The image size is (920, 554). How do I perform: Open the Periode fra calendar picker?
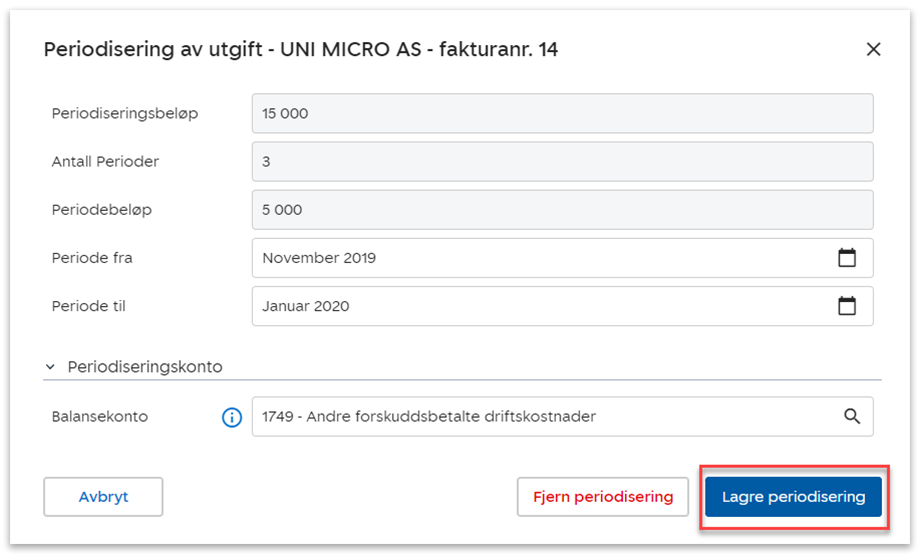pos(847,258)
